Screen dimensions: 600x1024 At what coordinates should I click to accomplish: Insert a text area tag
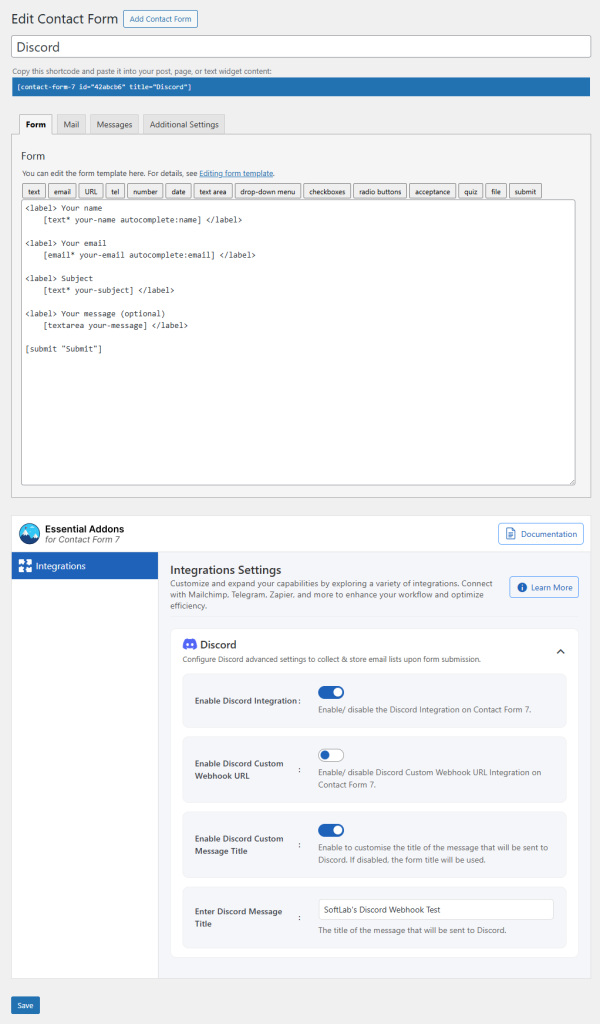point(213,191)
